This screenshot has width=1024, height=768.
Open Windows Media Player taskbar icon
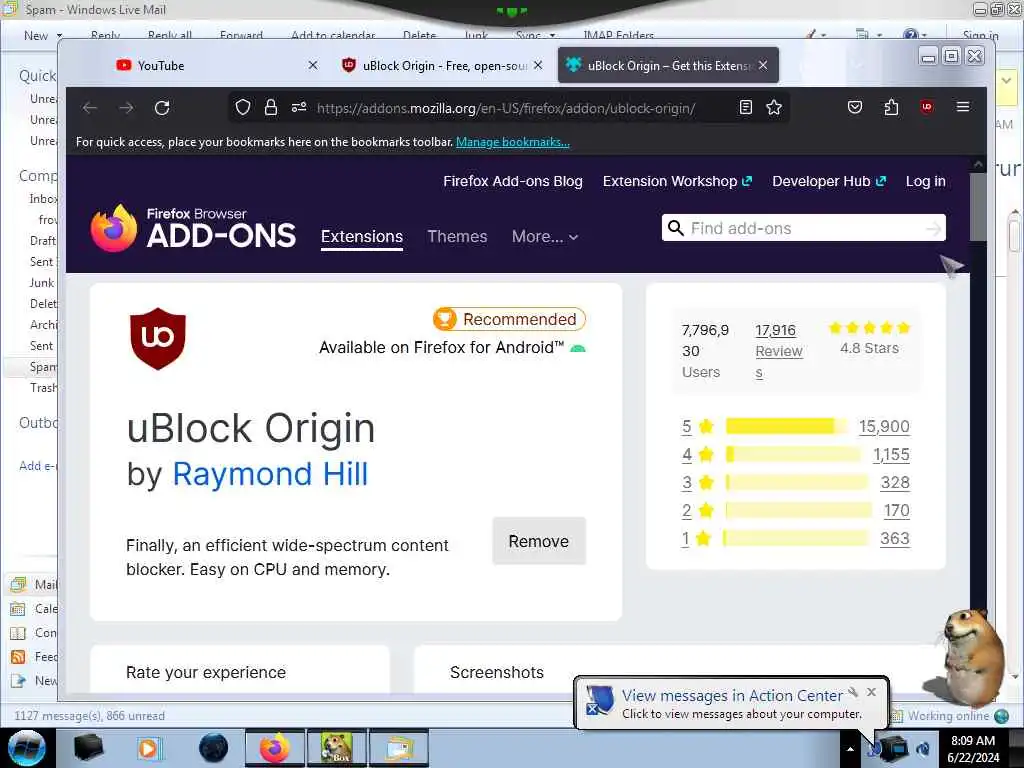tap(148, 748)
